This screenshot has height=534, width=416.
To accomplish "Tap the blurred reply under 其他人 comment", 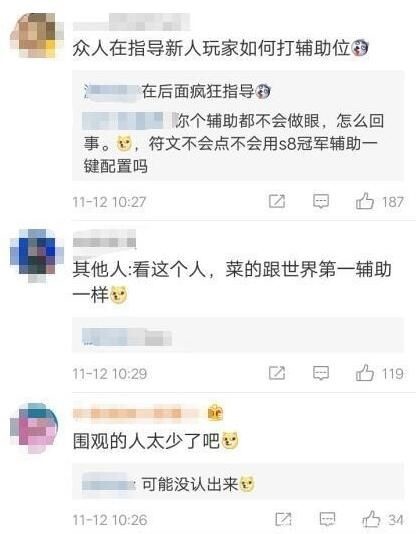I will 127,337.
